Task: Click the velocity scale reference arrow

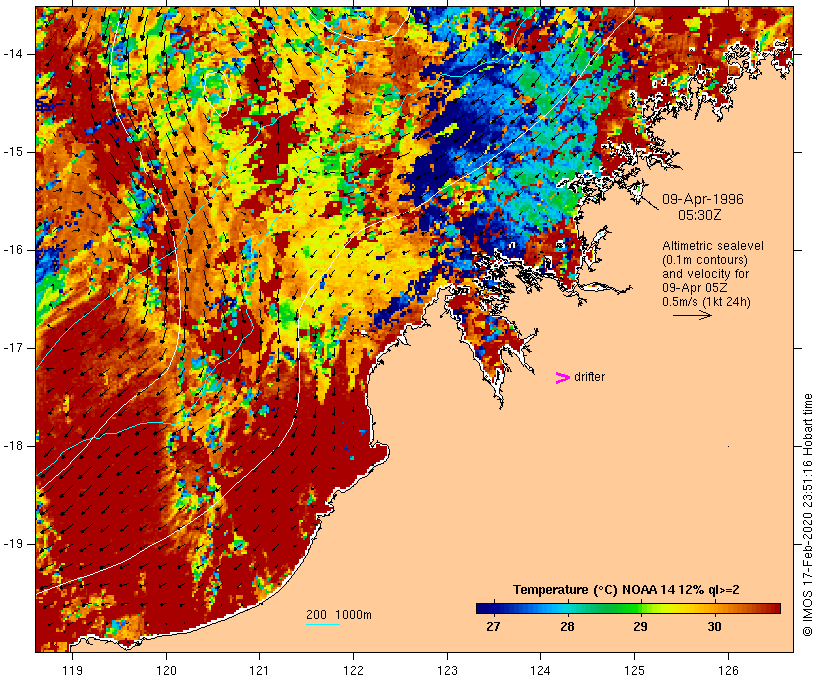Action: (x=692, y=315)
